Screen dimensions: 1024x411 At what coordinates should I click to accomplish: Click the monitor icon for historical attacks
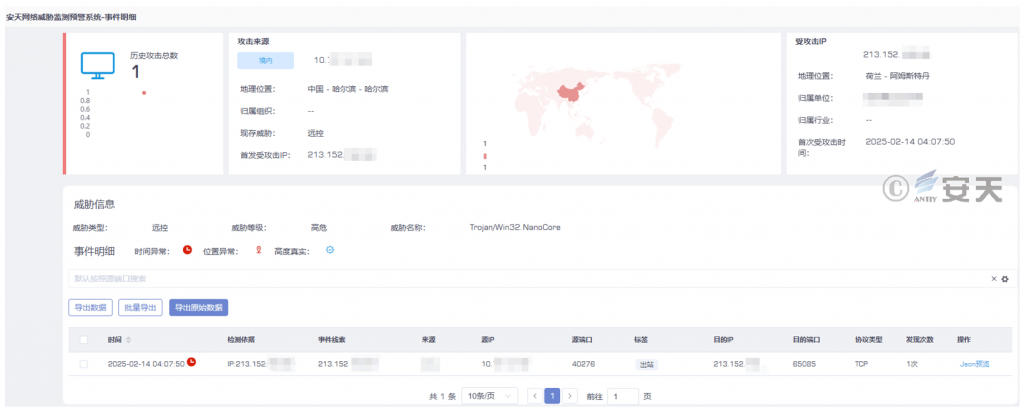tap(98, 65)
